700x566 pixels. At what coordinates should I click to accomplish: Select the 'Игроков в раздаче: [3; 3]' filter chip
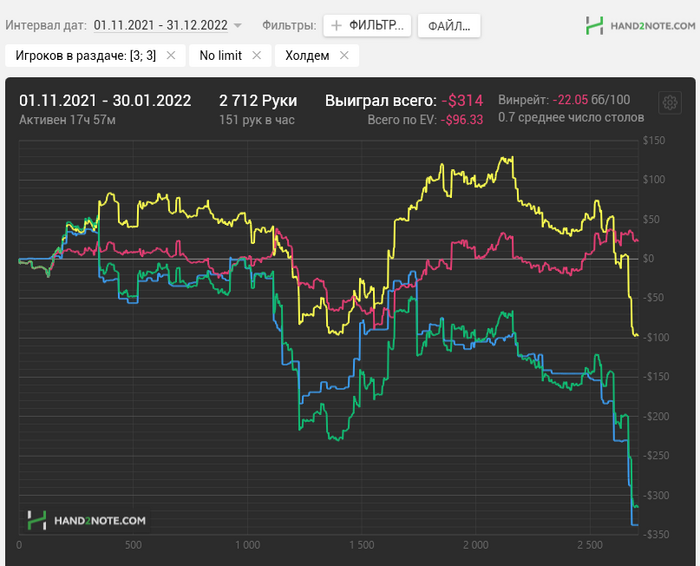tap(86, 55)
